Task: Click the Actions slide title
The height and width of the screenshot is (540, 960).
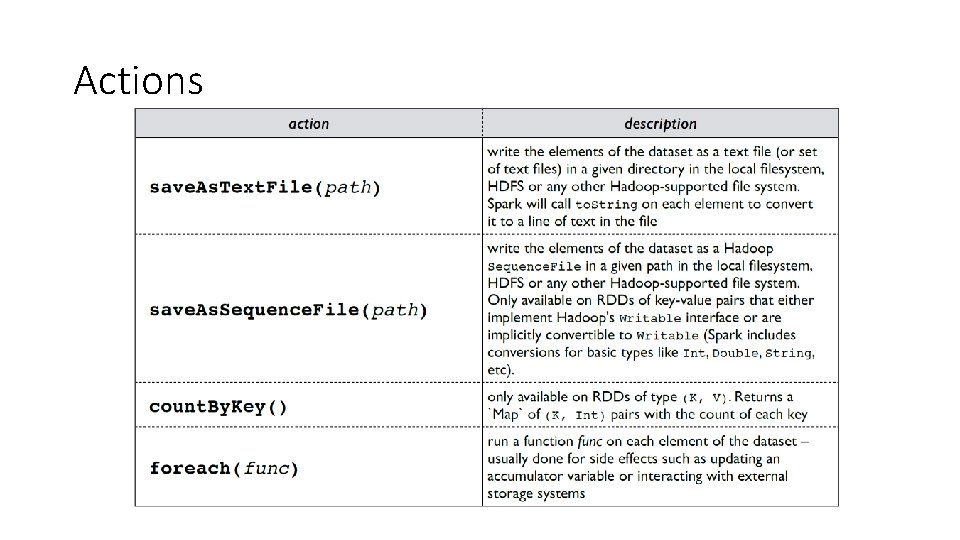Action: 138,80
